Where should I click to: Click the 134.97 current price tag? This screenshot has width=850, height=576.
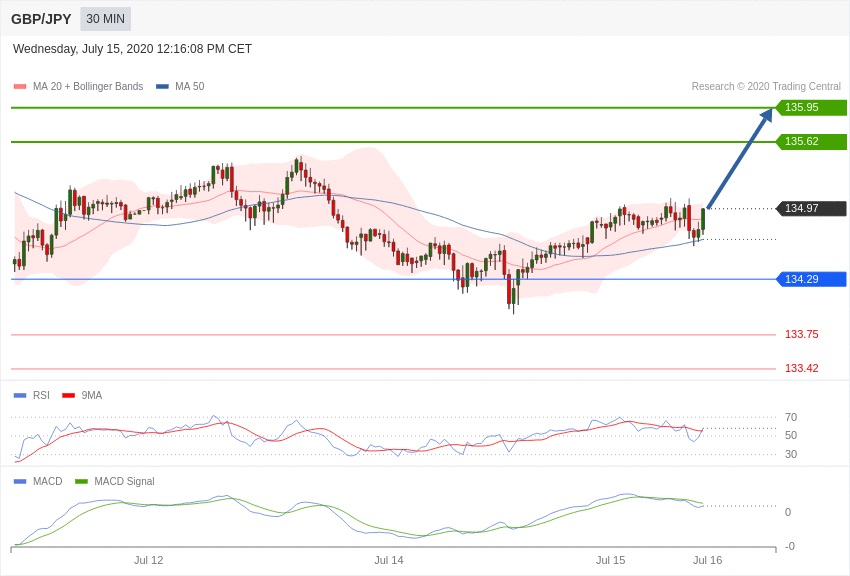tap(811, 209)
